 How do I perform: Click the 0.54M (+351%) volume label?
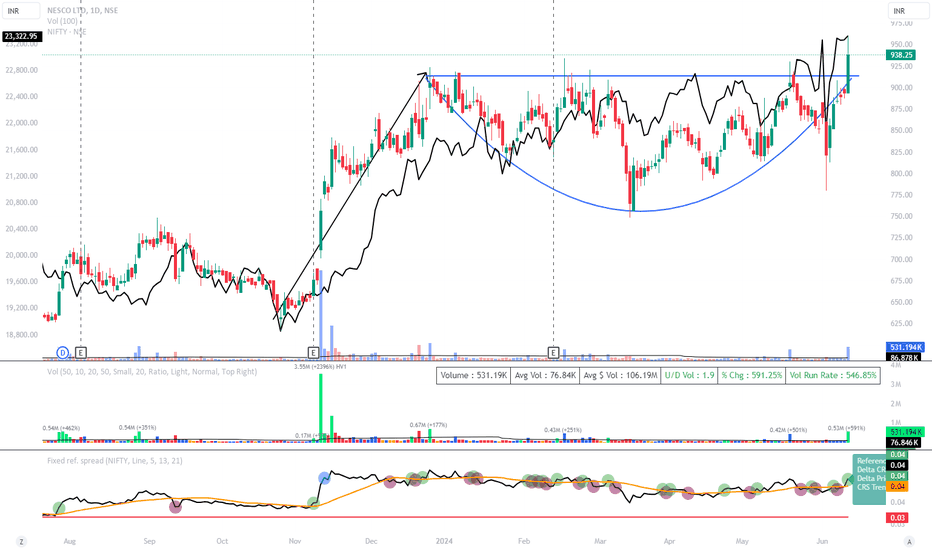point(137,428)
